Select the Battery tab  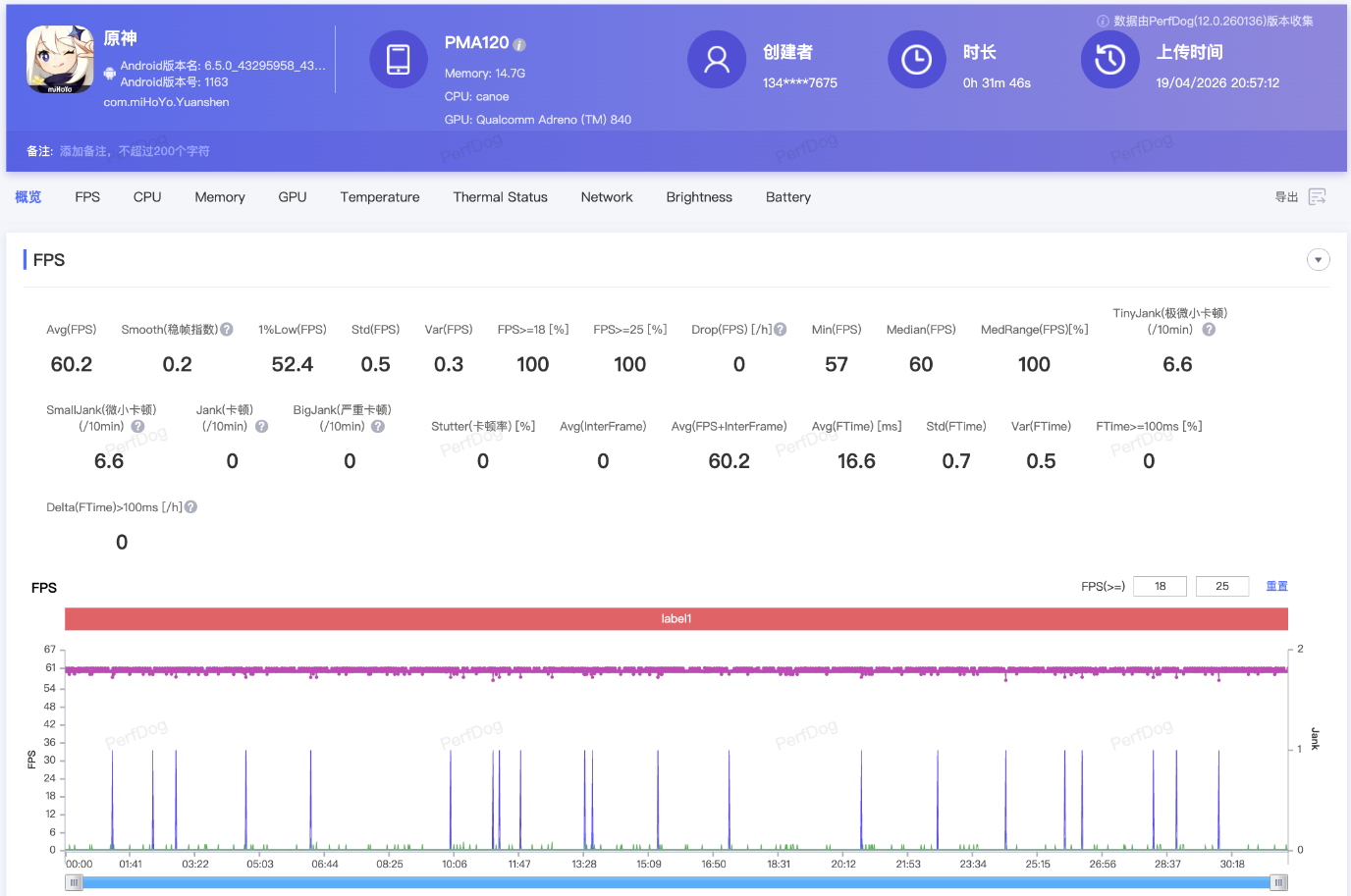click(x=787, y=197)
